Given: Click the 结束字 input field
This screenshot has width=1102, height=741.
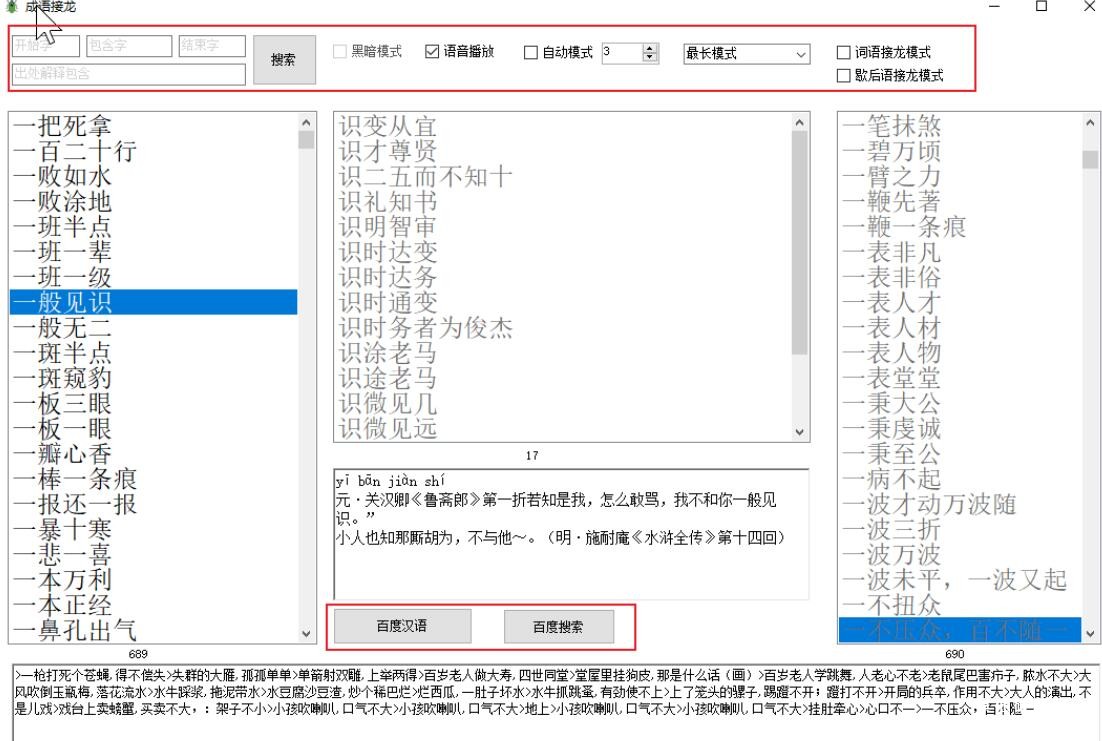Looking at the screenshot, I should 212,46.
